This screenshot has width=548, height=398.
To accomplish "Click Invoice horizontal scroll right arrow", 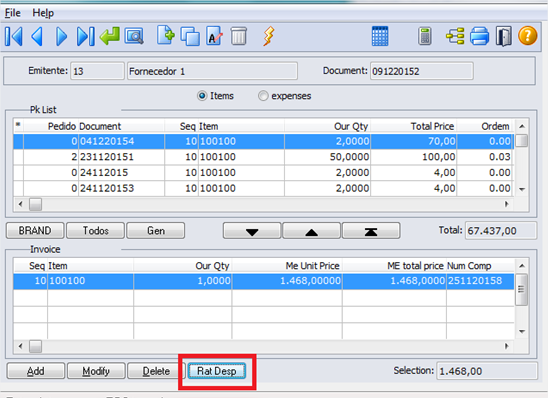I will point(506,346).
